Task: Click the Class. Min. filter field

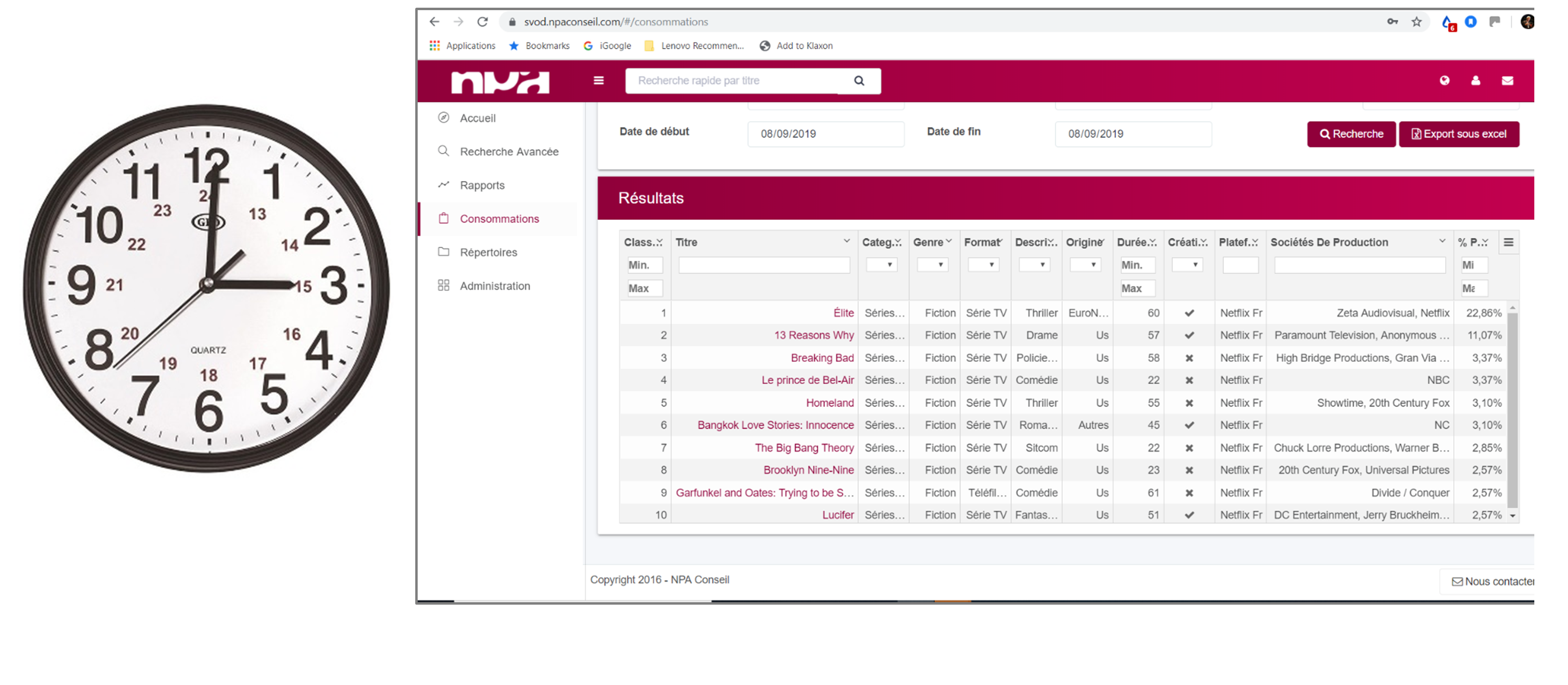Action: click(645, 265)
